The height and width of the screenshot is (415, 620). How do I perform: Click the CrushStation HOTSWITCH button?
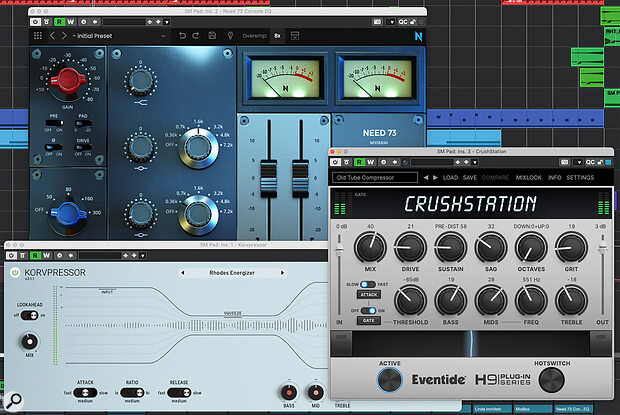[x=552, y=380]
